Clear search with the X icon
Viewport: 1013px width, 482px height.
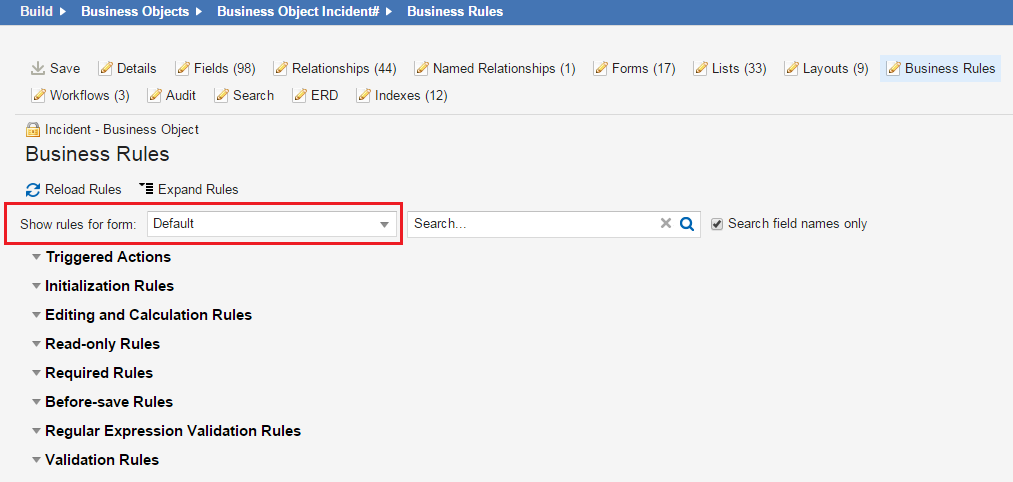[x=666, y=224]
